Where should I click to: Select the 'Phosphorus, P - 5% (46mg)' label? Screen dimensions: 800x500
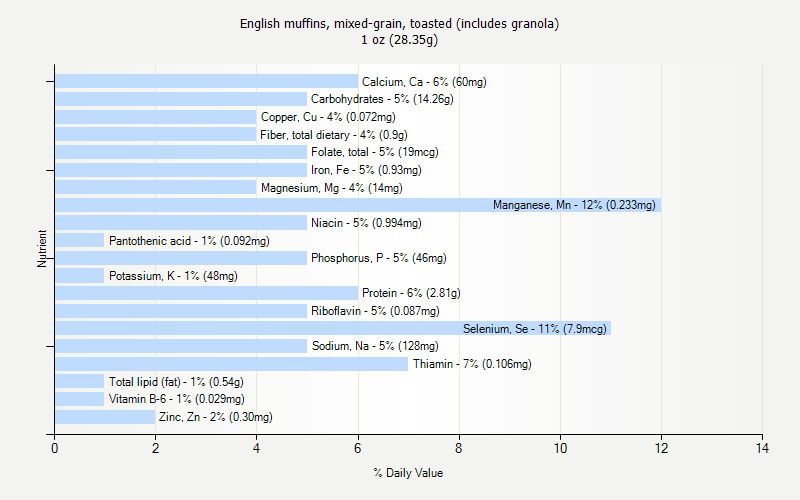click(x=379, y=258)
